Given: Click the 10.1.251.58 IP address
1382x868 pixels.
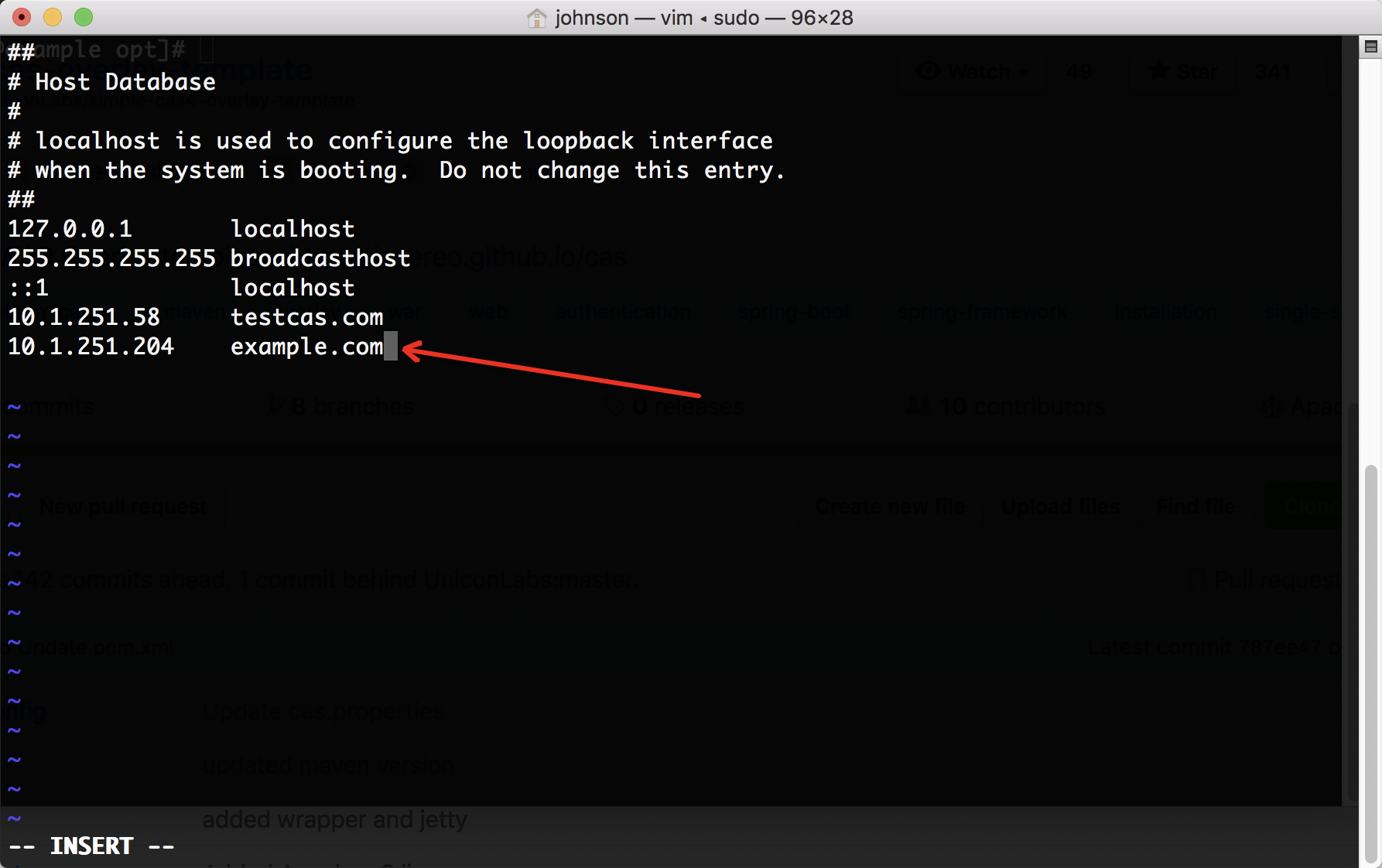Looking at the screenshot, I should (x=84, y=317).
